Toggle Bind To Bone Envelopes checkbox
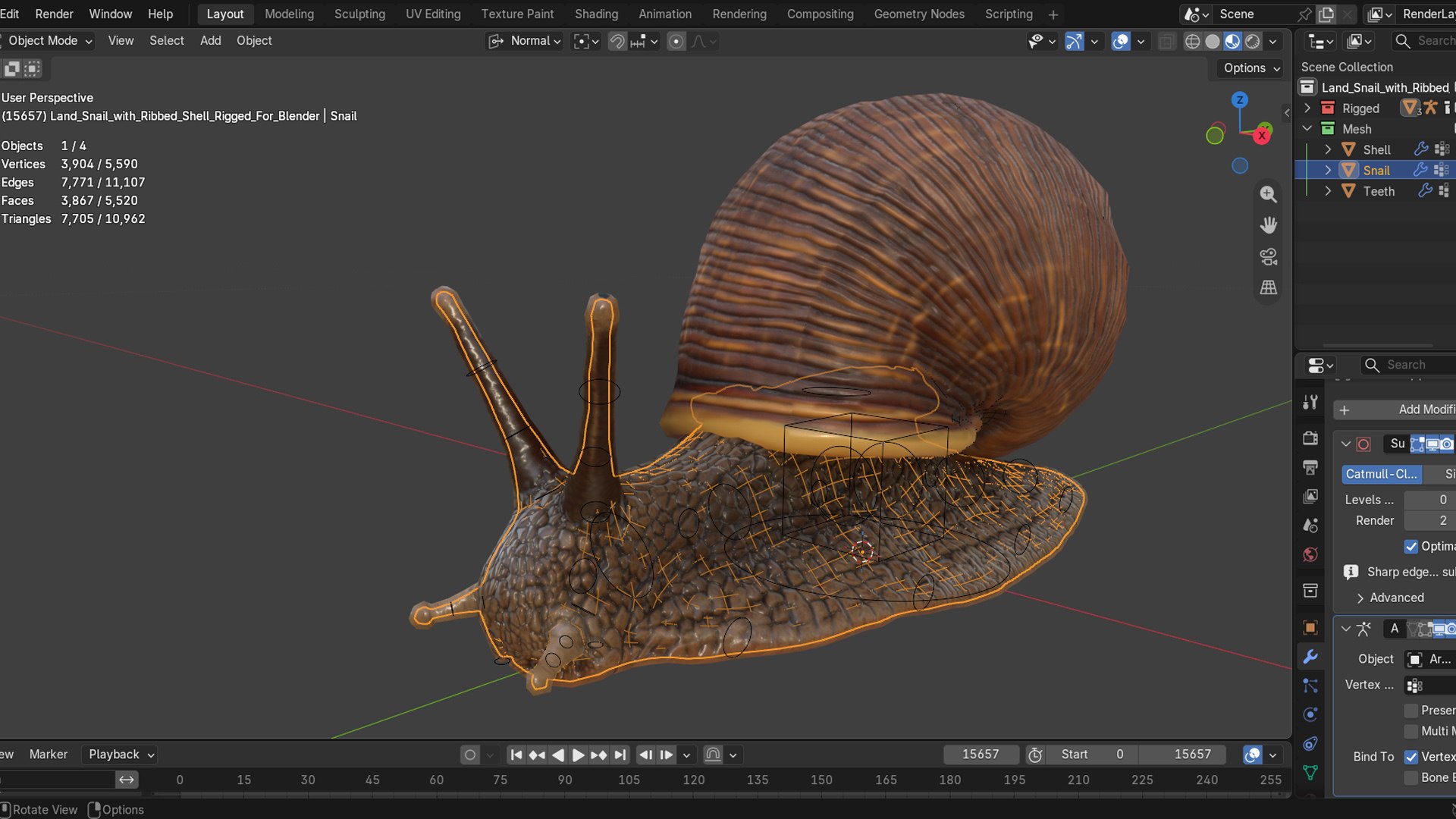Screen dimensions: 1456x819 [1411, 777]
